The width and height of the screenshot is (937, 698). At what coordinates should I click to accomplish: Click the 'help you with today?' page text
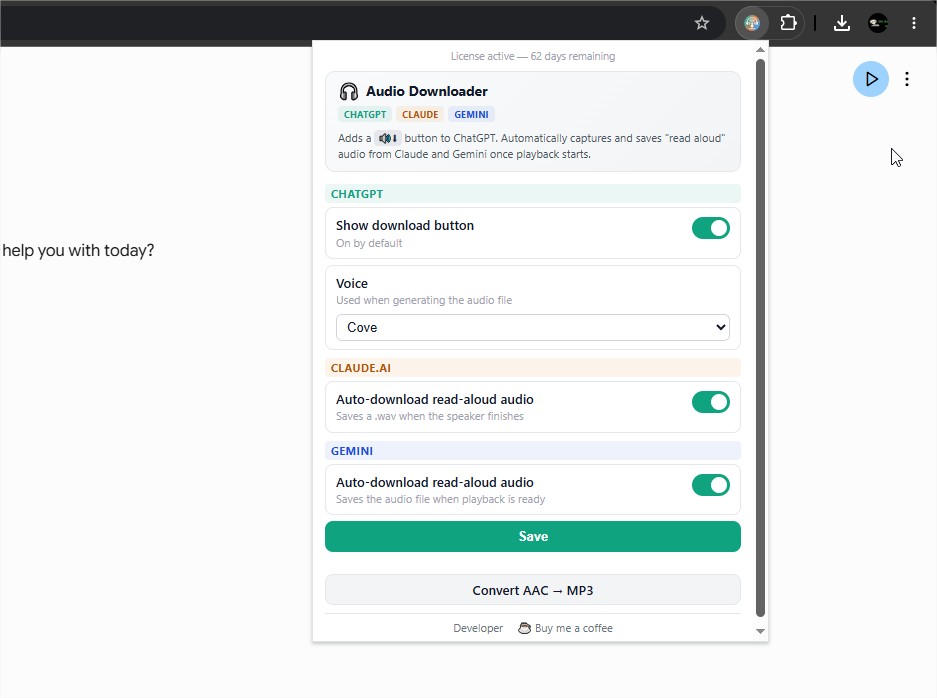coord(78,250)
